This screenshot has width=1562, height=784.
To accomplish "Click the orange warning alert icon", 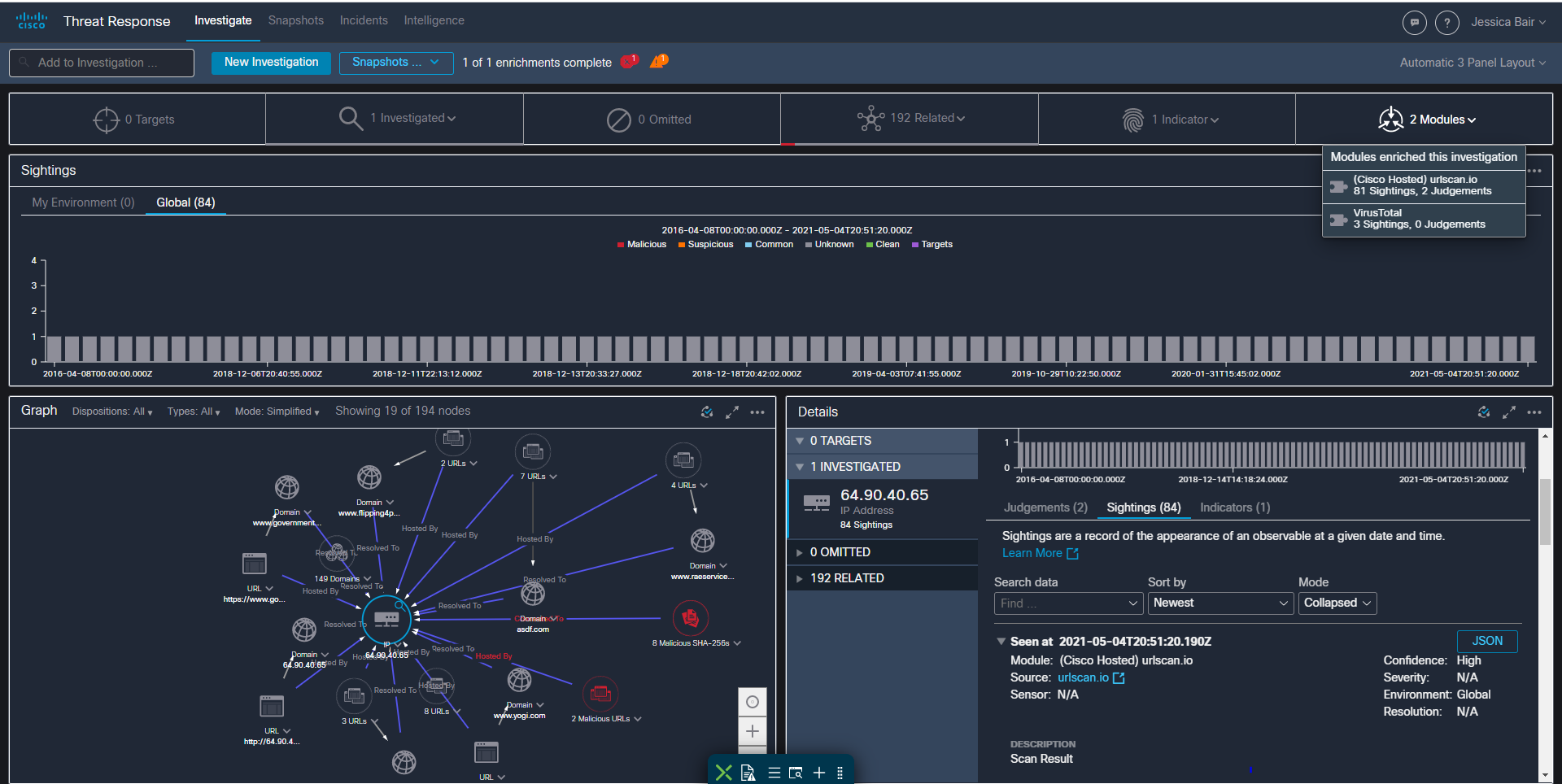I will (658, 62).
